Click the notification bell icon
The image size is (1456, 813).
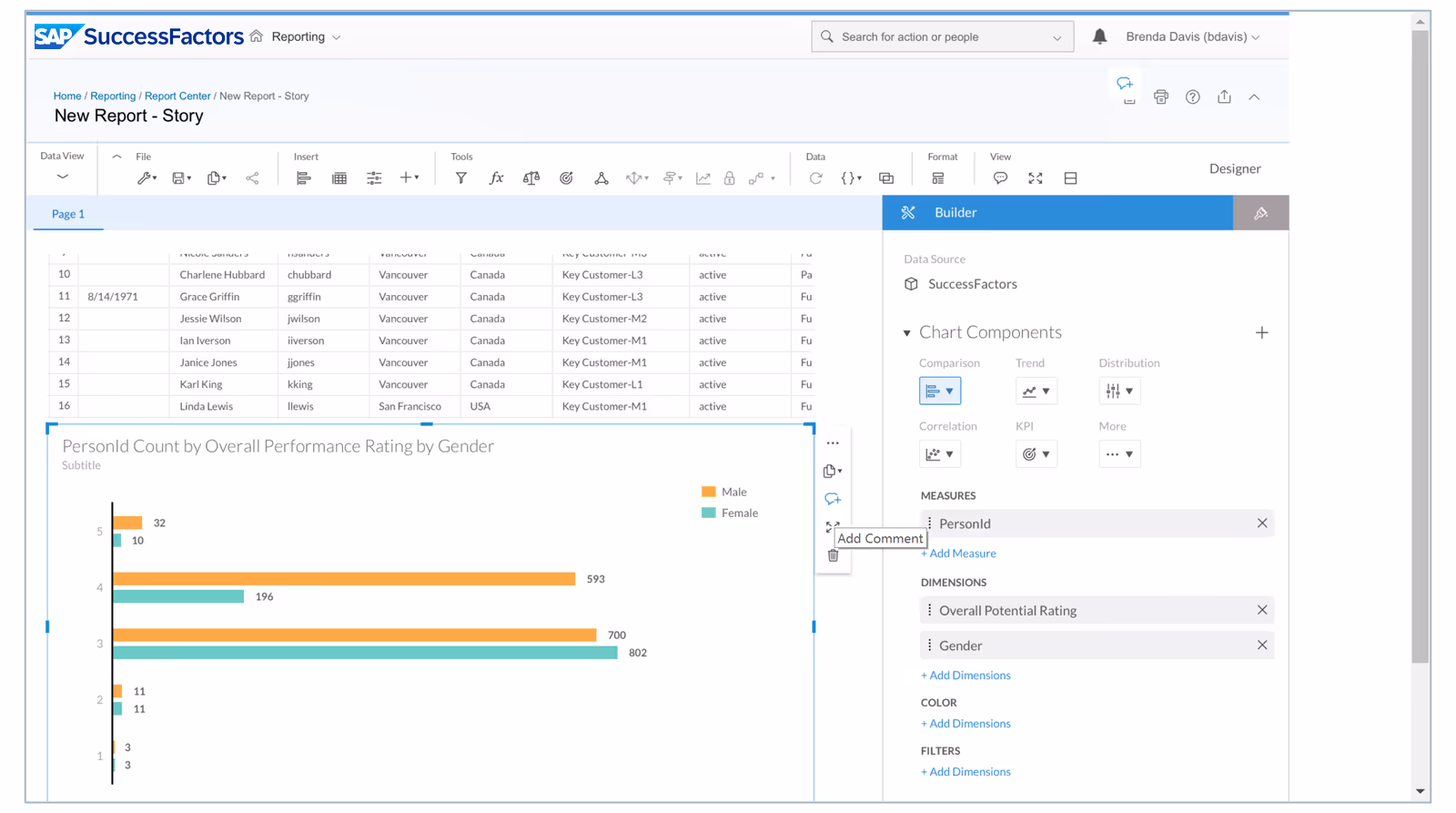point(1099,36)
